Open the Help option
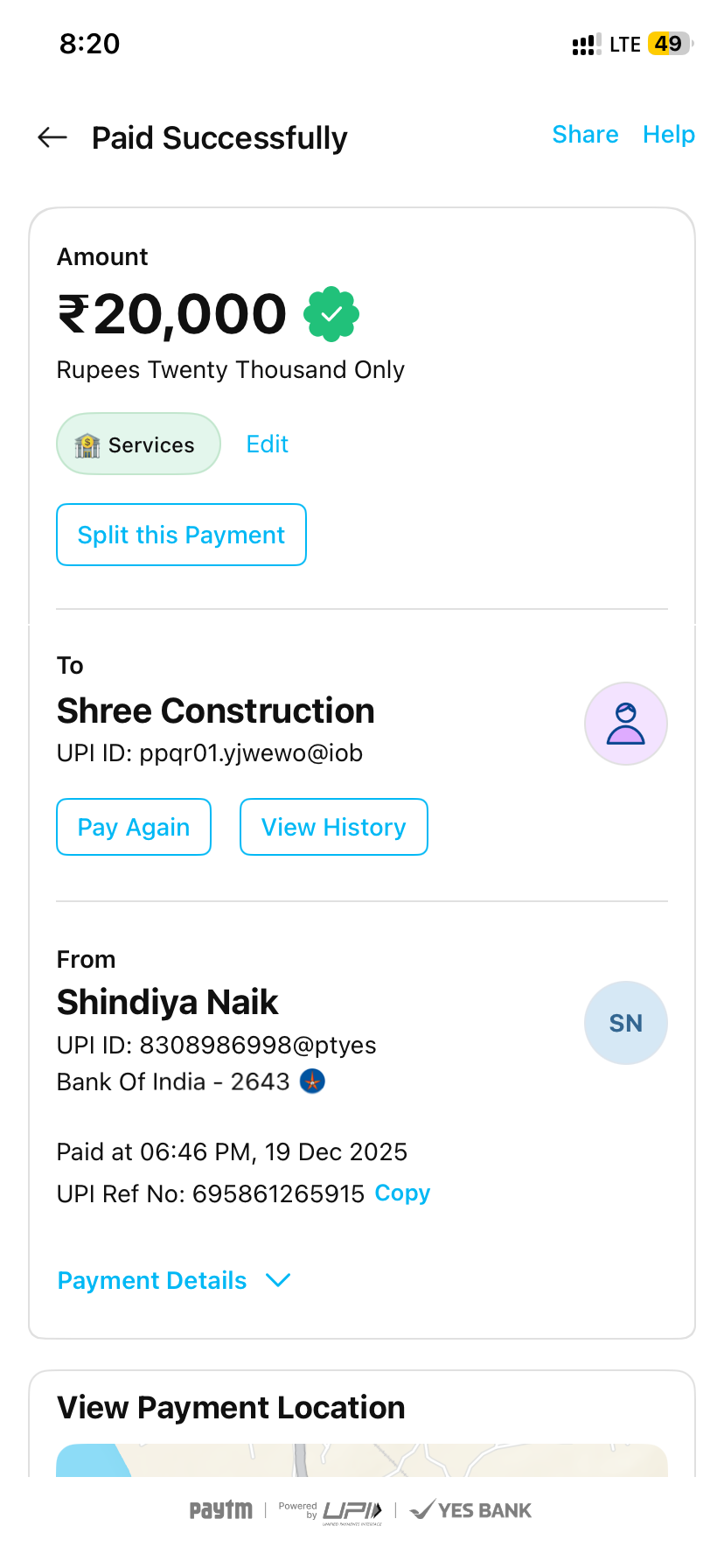The image size is (724, 1568). coord(668,135)
